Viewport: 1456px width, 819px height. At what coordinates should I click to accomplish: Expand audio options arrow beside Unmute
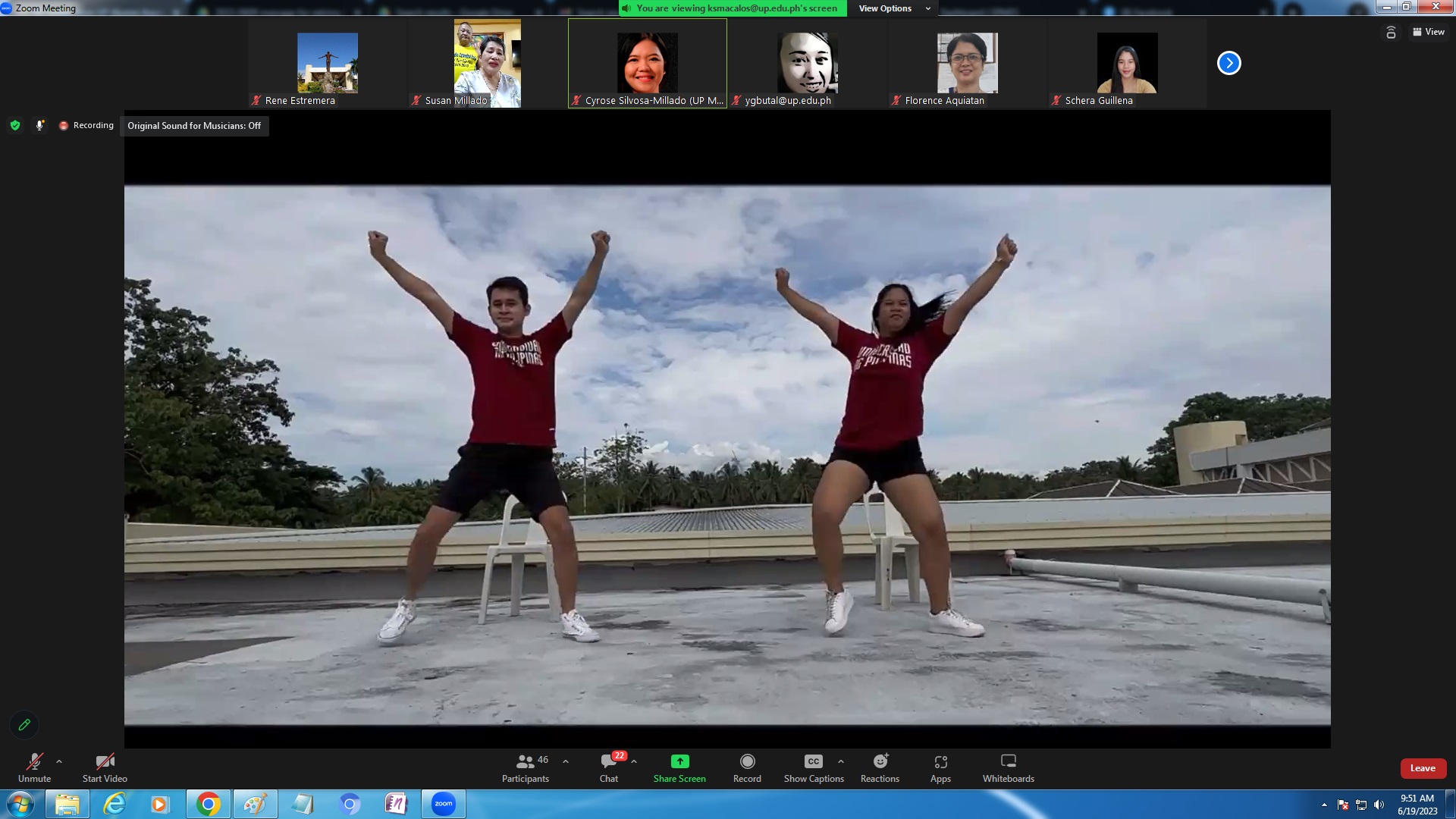point(59,761)
